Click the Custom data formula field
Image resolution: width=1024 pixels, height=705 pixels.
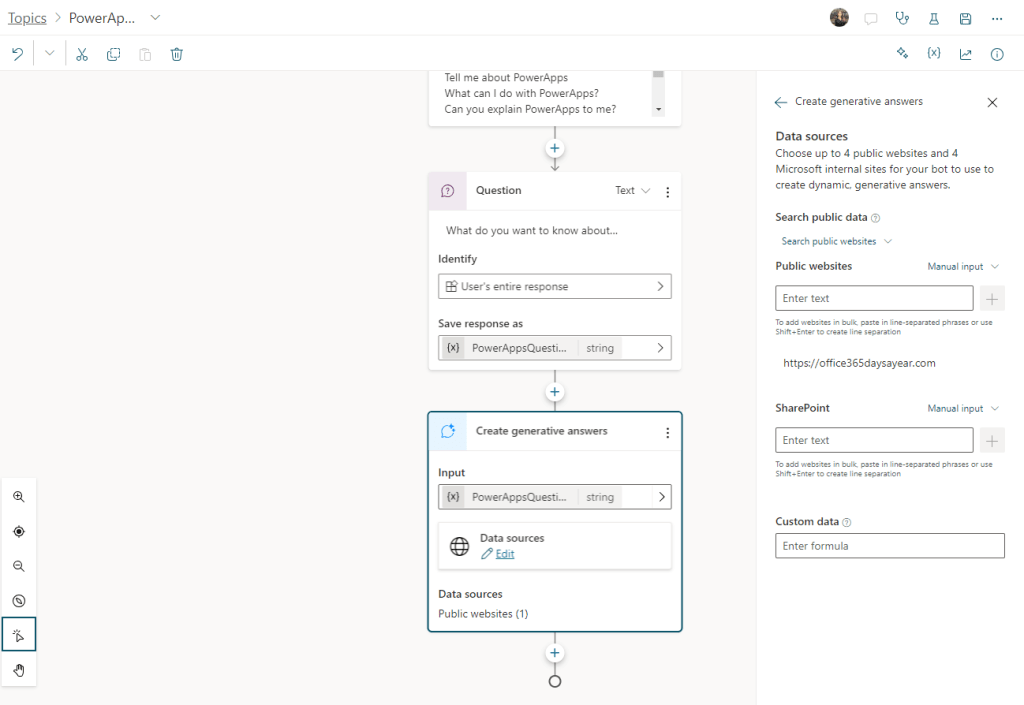tap(889, 546)
